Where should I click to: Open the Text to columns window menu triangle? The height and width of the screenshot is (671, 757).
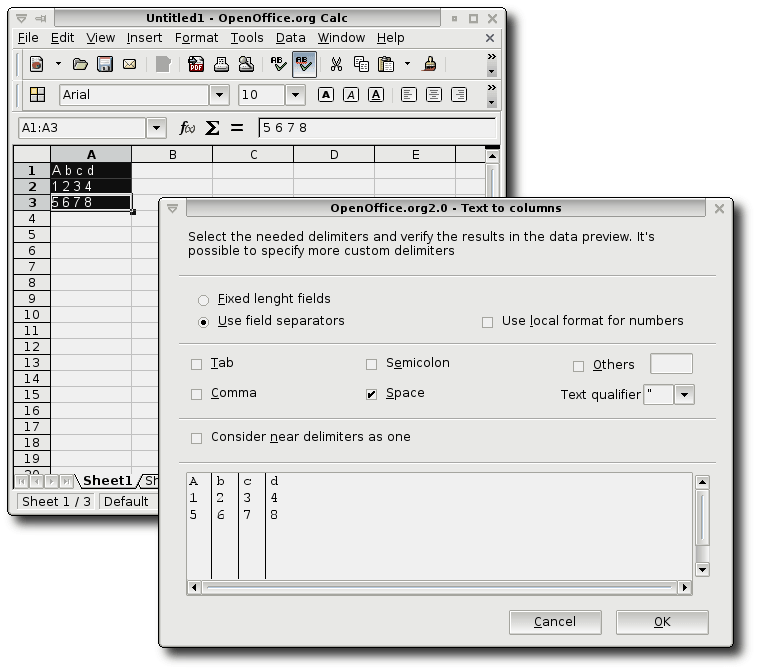coord(172,208)
